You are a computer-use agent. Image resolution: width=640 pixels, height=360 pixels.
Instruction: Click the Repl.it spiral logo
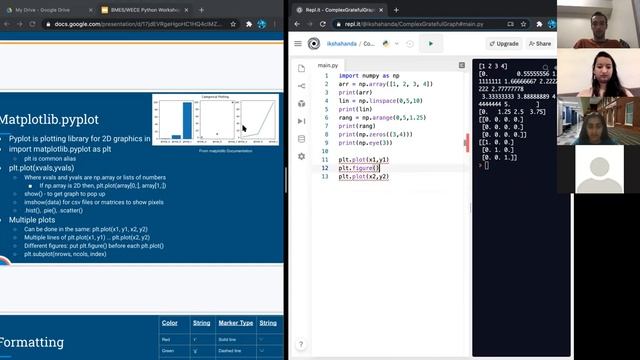point(313,44)
